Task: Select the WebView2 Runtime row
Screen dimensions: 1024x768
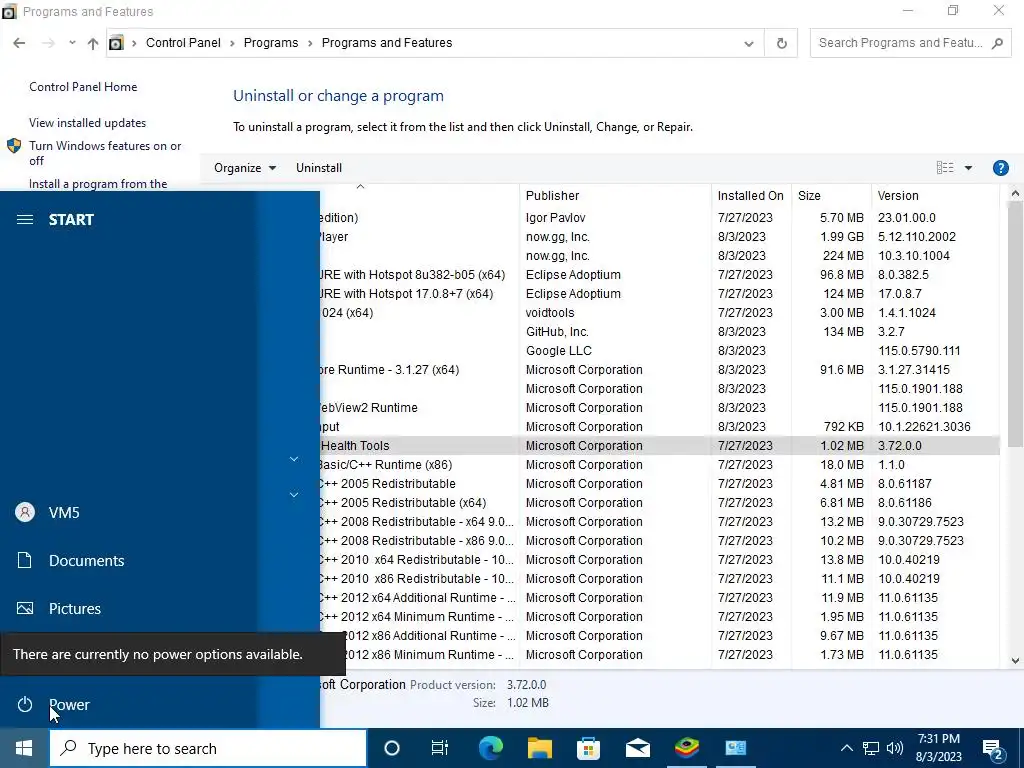Action: click(x=659, y=408)
